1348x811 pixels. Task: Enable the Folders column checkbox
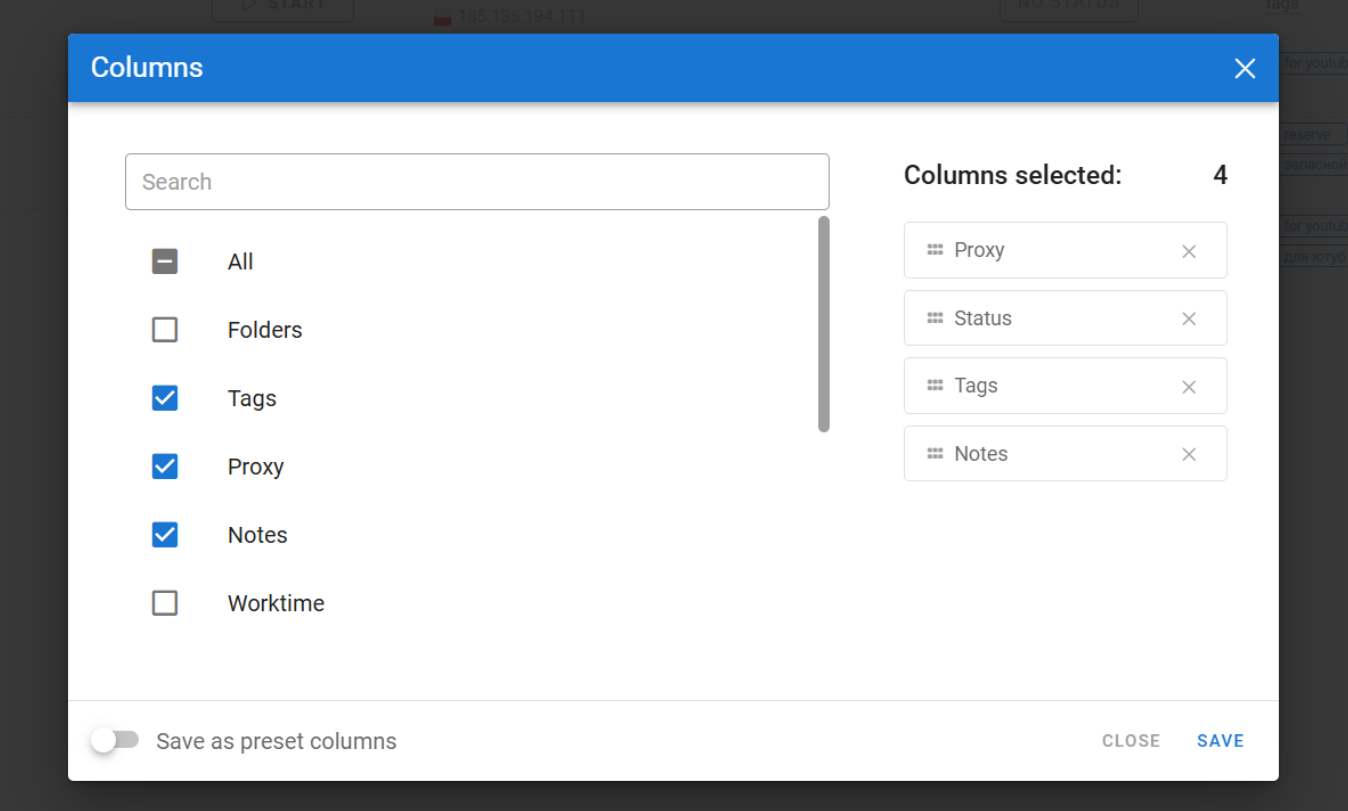click(165, 330)
